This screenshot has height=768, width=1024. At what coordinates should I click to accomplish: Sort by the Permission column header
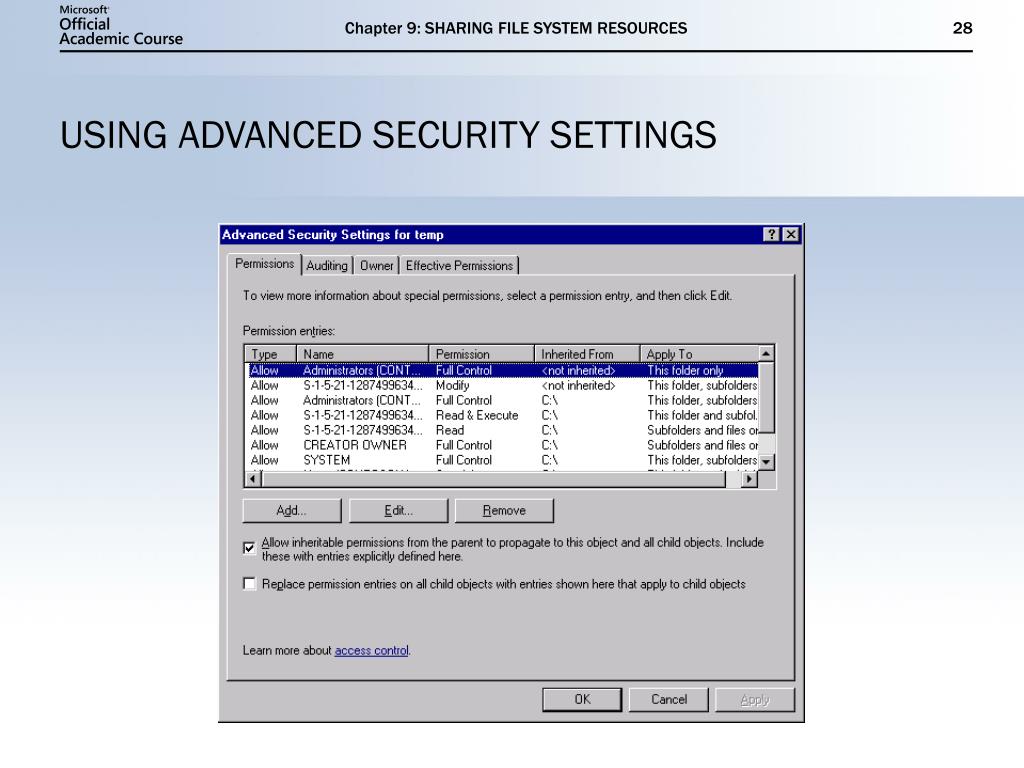(x=481, y=354)
